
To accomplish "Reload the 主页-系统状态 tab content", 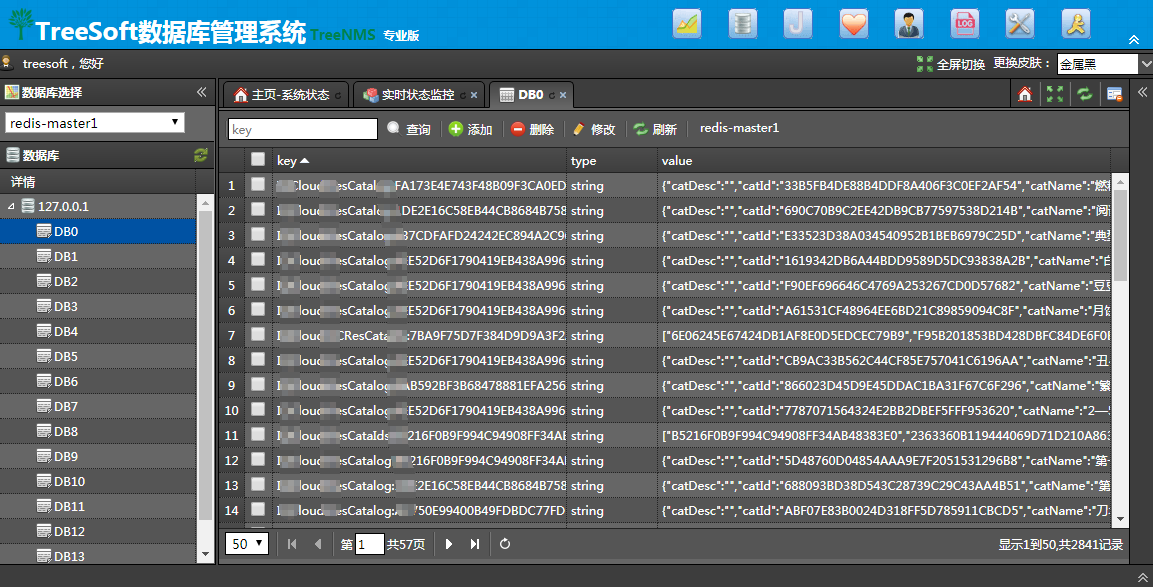I will point(338,96).
